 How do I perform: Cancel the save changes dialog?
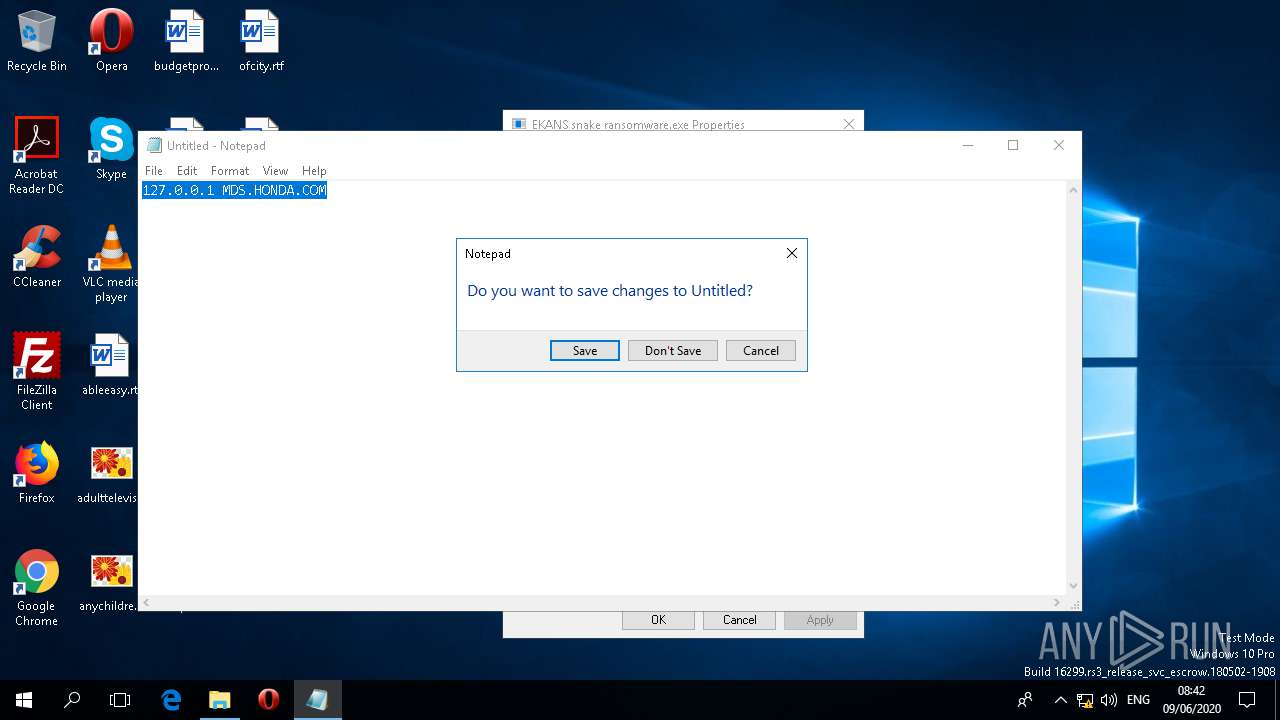click(x=761, y=350)
